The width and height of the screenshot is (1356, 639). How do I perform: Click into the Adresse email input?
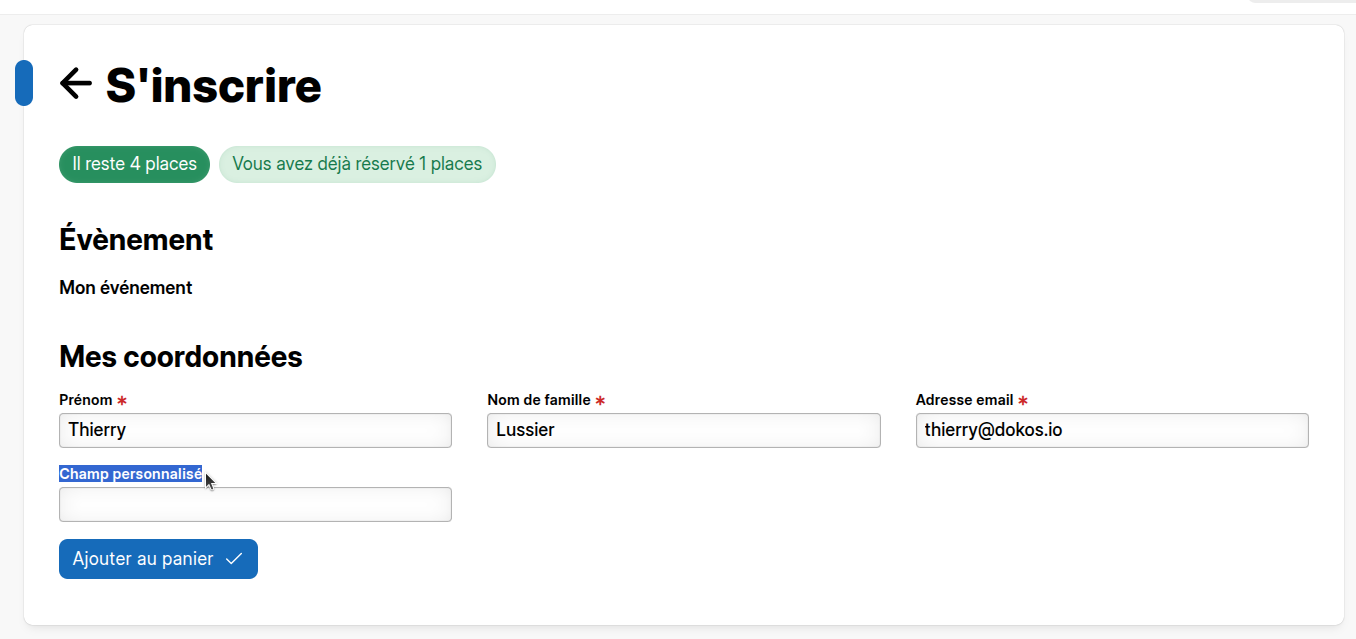pos(1111,431)
